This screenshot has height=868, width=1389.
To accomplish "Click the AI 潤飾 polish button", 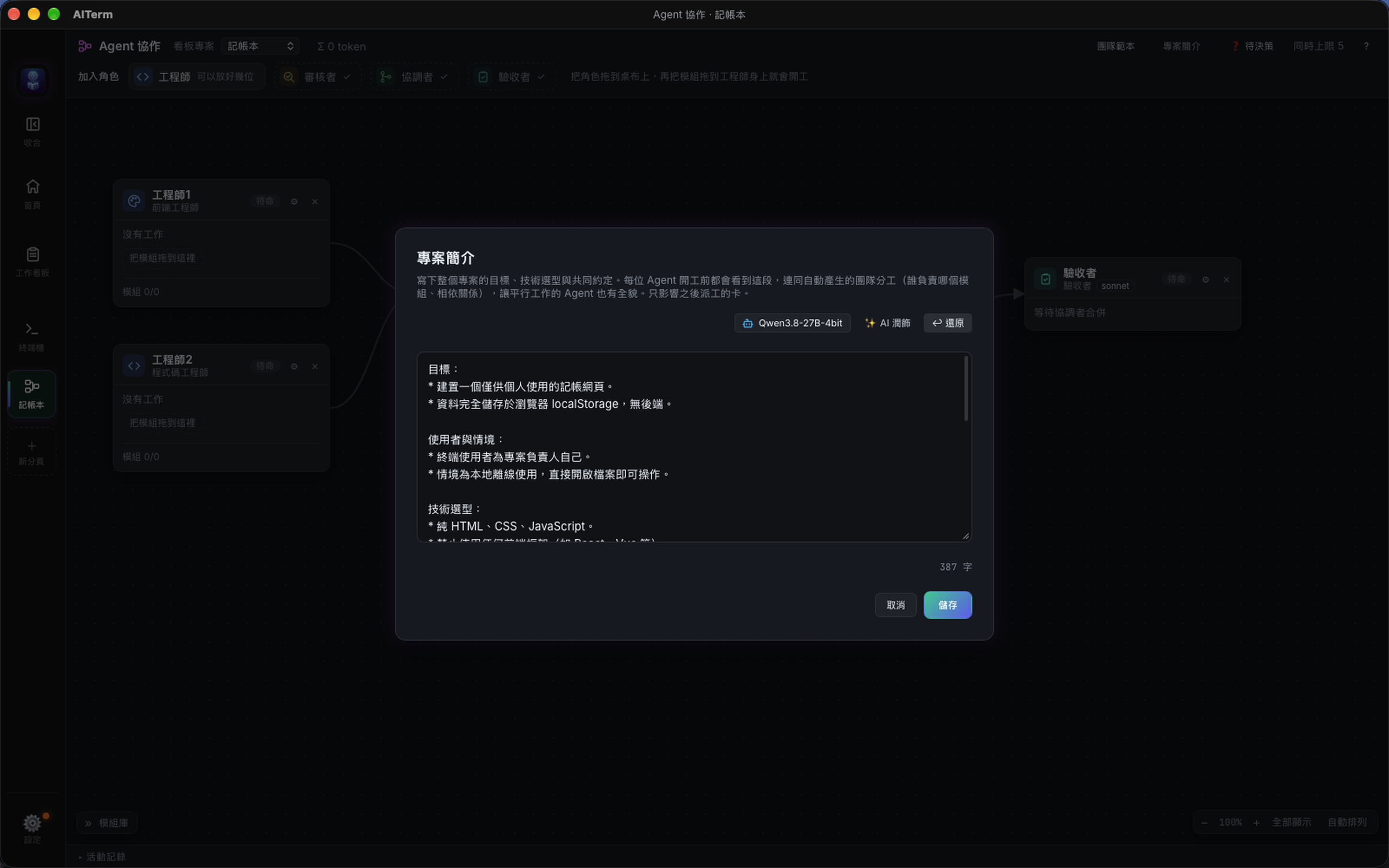I will 887,323.
